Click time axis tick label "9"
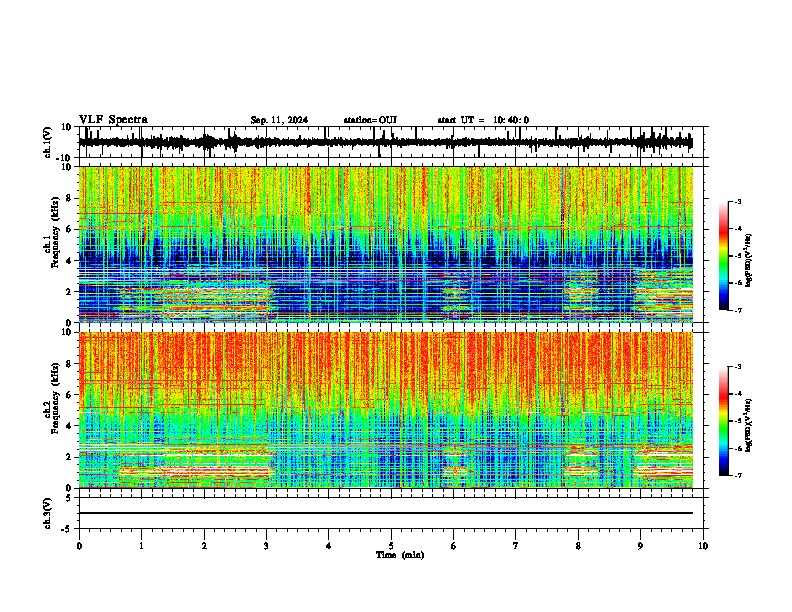Image resolution: width=792 pixels, height=612 pixels. (x=640, y=546)
